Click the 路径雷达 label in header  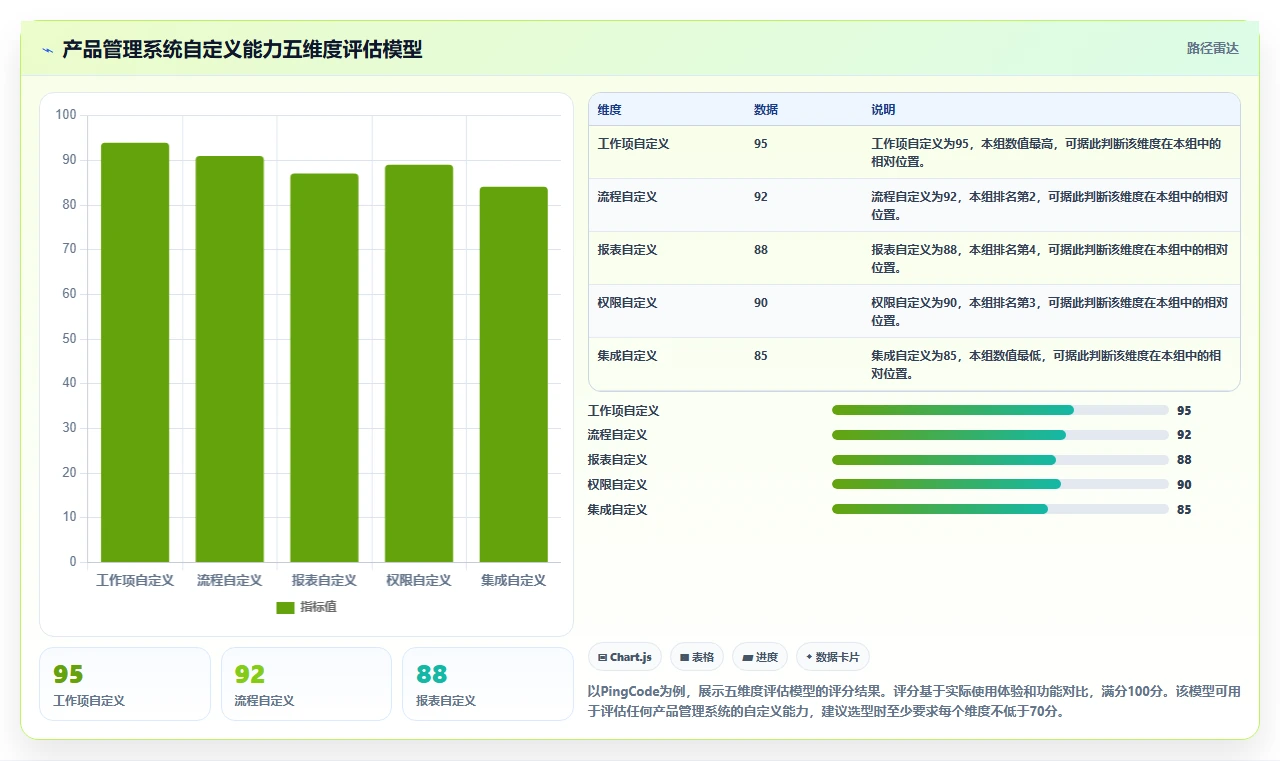pos(1212,48)
